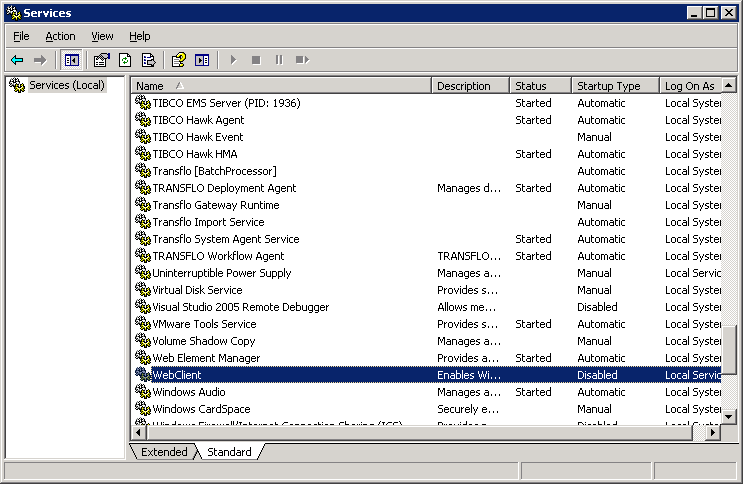Image resolution: width=743 pixels, height=484 pixels.
Task: Click the Visual Studio 2005 Remote Debugger icon
Action: coord(143,307)
